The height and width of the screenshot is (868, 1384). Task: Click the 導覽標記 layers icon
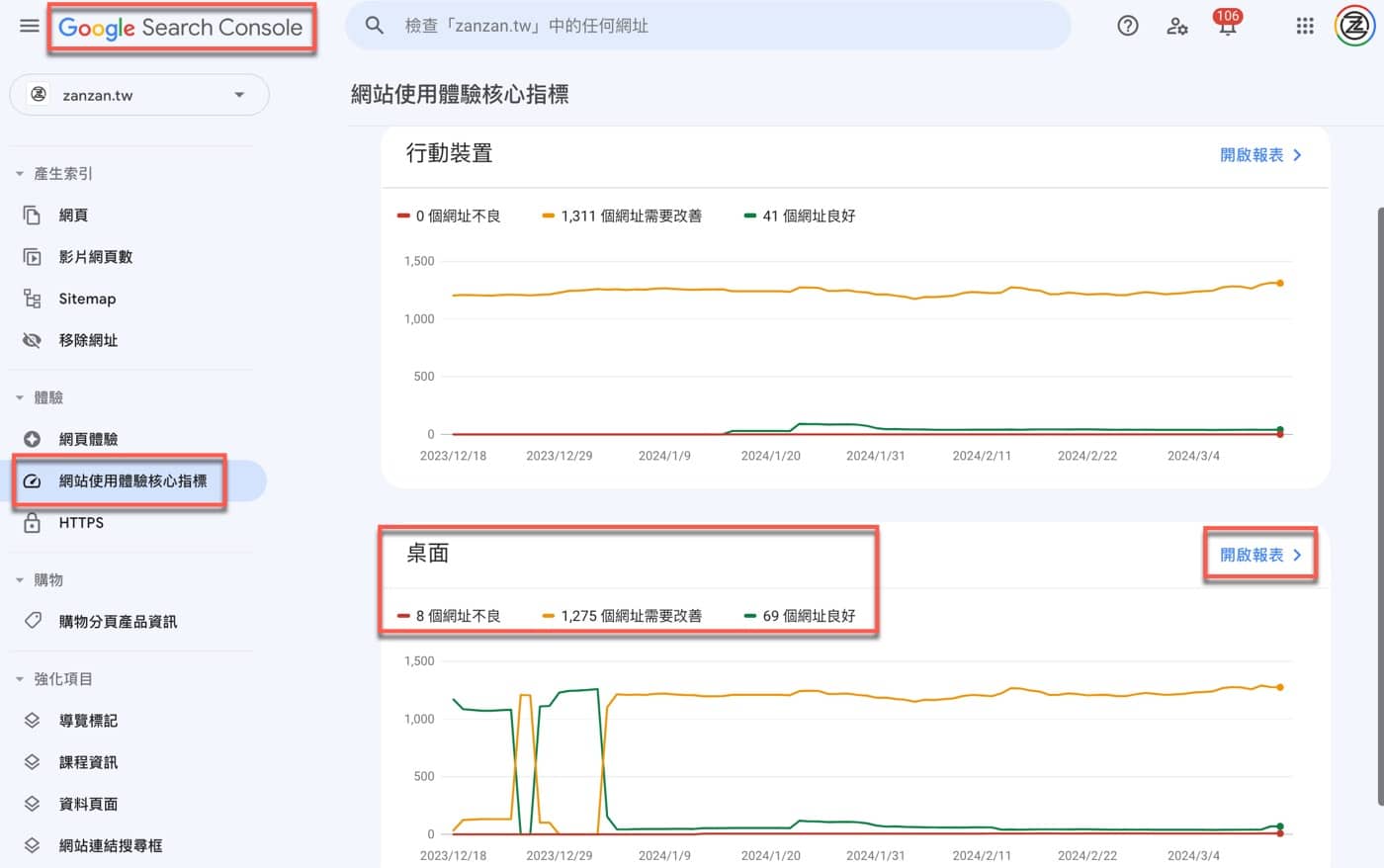[x=32, y=721]
